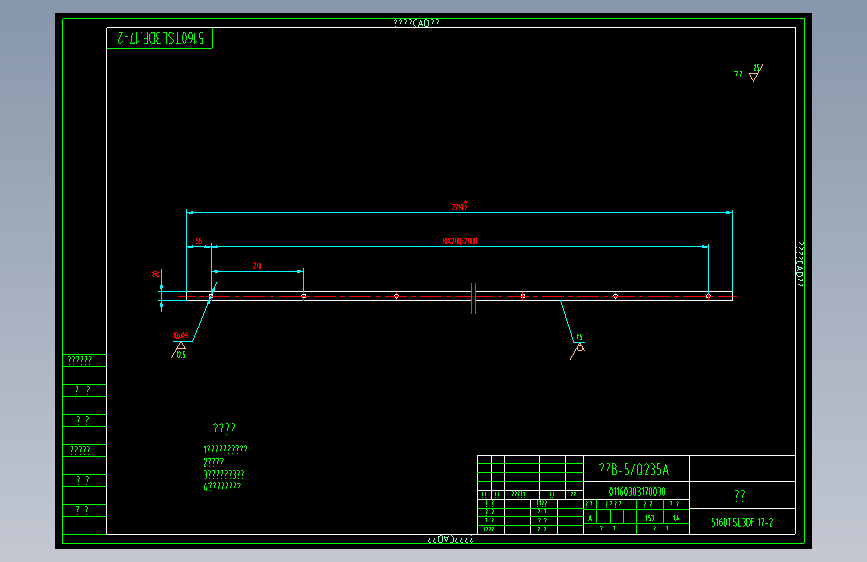
Task: Select the overall length dimension text at top
Action: 459,206
